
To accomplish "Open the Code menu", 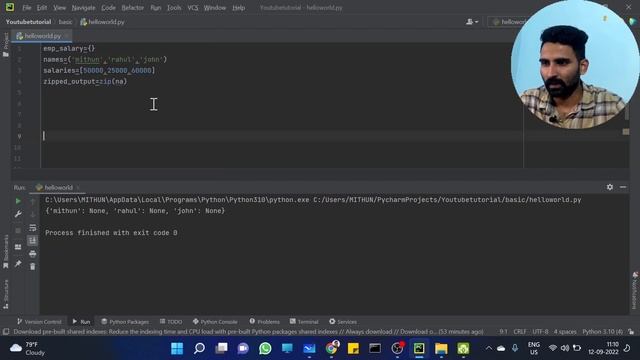I will (108, 8).
